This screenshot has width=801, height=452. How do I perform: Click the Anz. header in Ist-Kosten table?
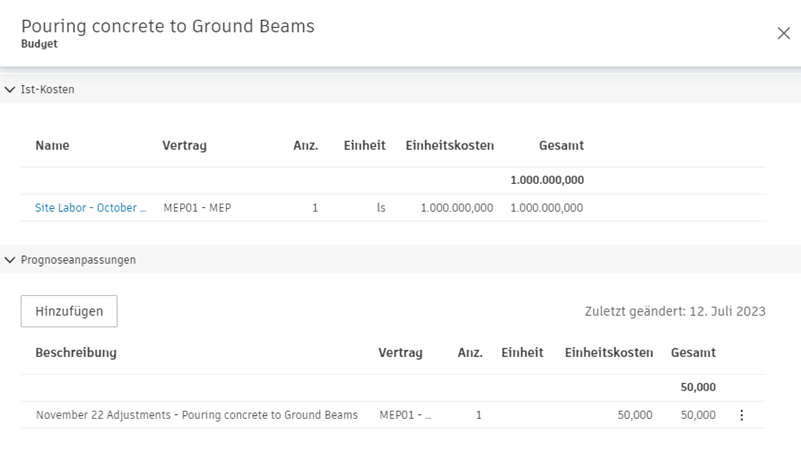click(x=305, y=146)
